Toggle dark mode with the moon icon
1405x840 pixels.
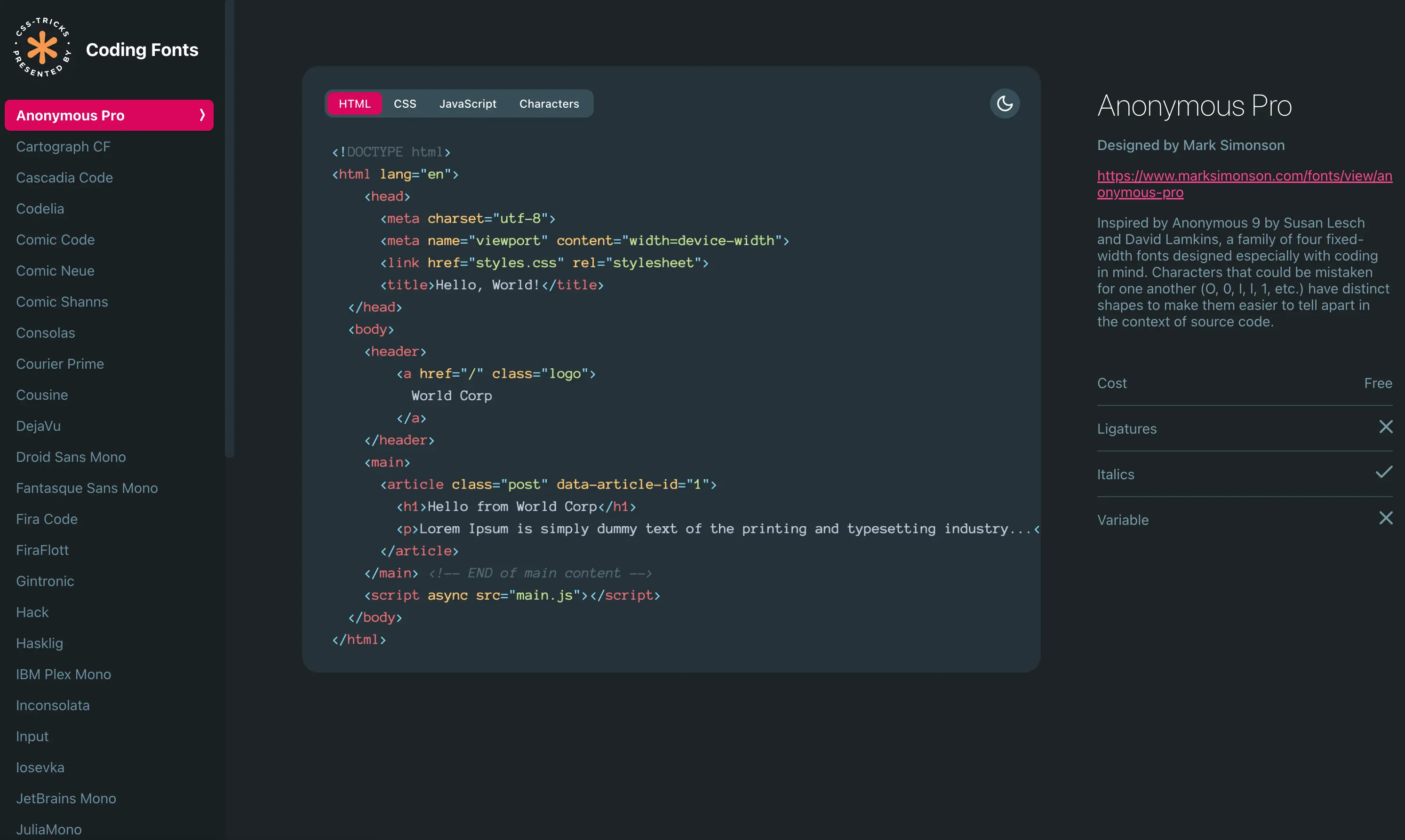pyautogui.click(x=1004, y=103)
